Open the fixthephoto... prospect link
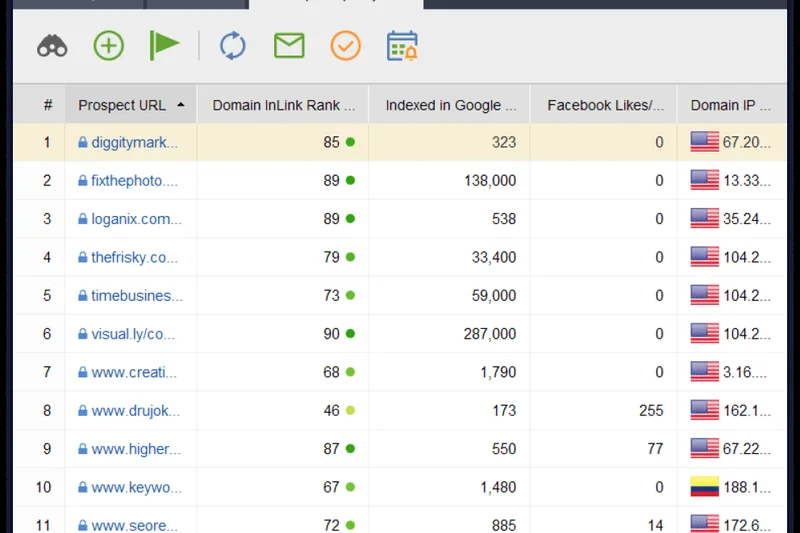Viewport: 800px width, 533px height. (135, 181)
